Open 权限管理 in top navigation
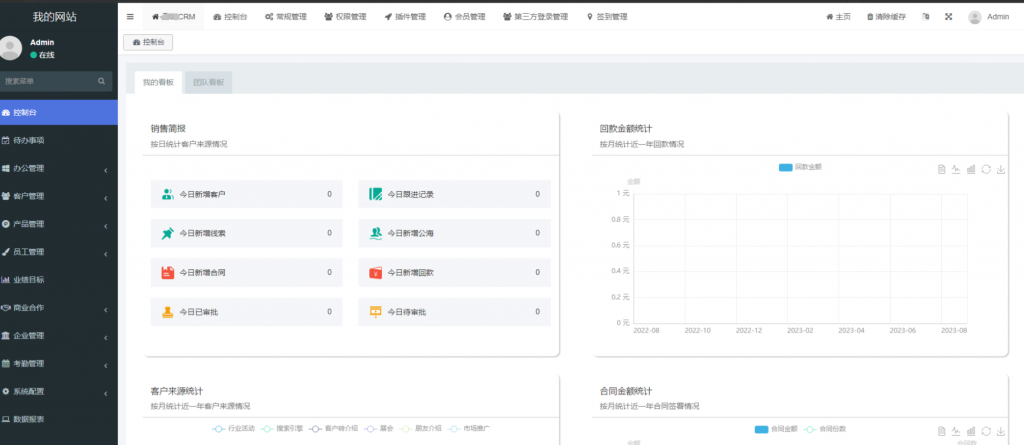This screenshot has width=1024, height=445. click(x=346, y=17)
